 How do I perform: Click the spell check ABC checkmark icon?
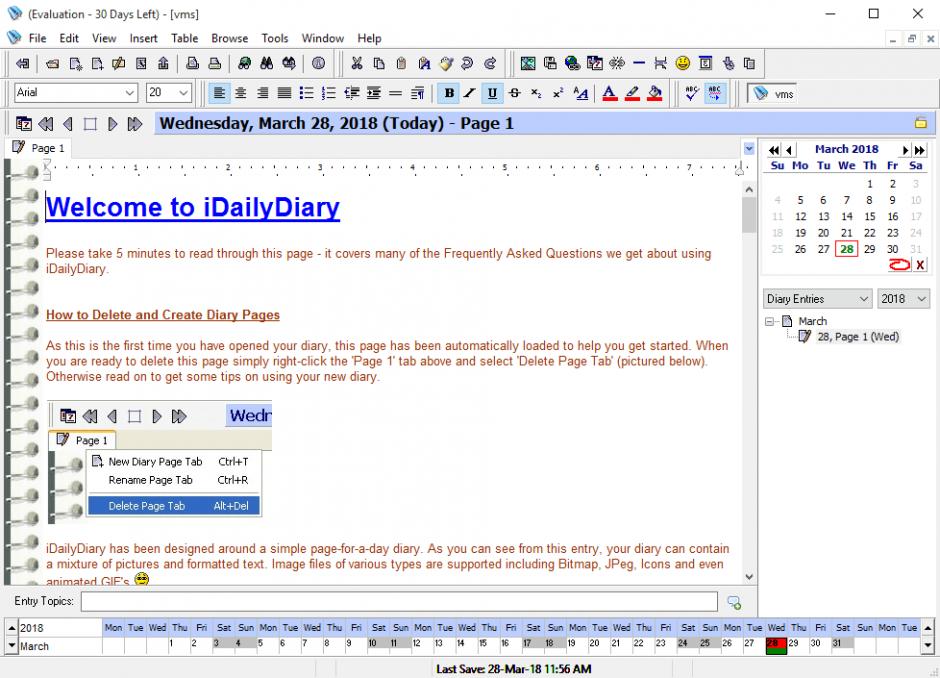[x=692, y=93]
